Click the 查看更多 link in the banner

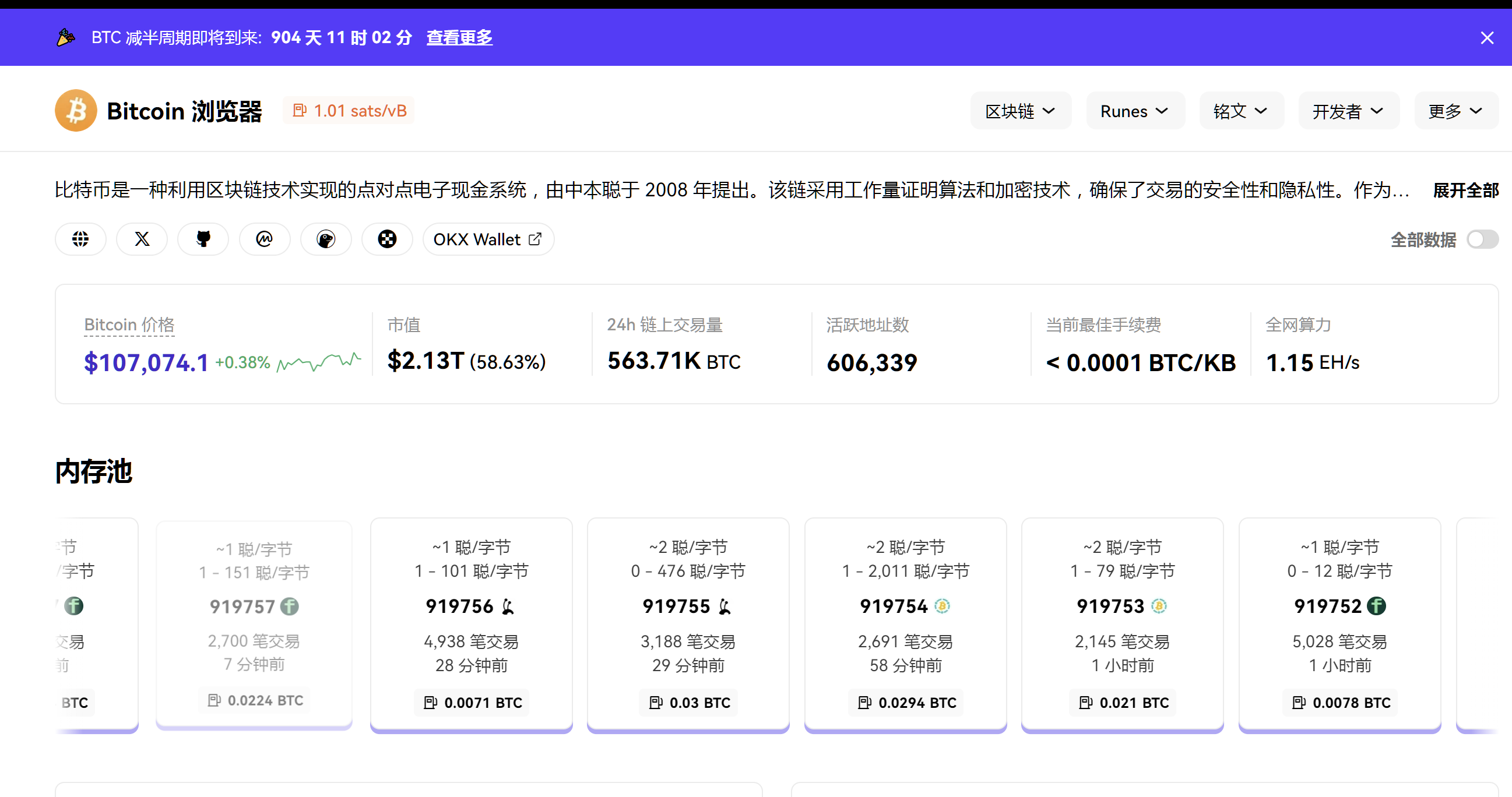[459, 37]
